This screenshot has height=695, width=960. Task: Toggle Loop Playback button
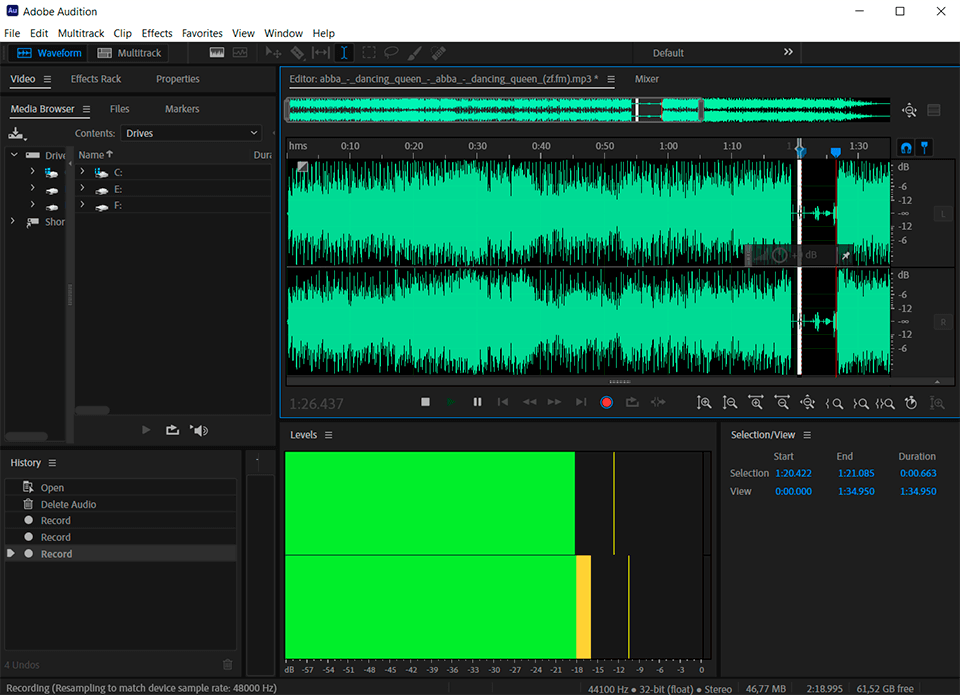tap(632, 402)
